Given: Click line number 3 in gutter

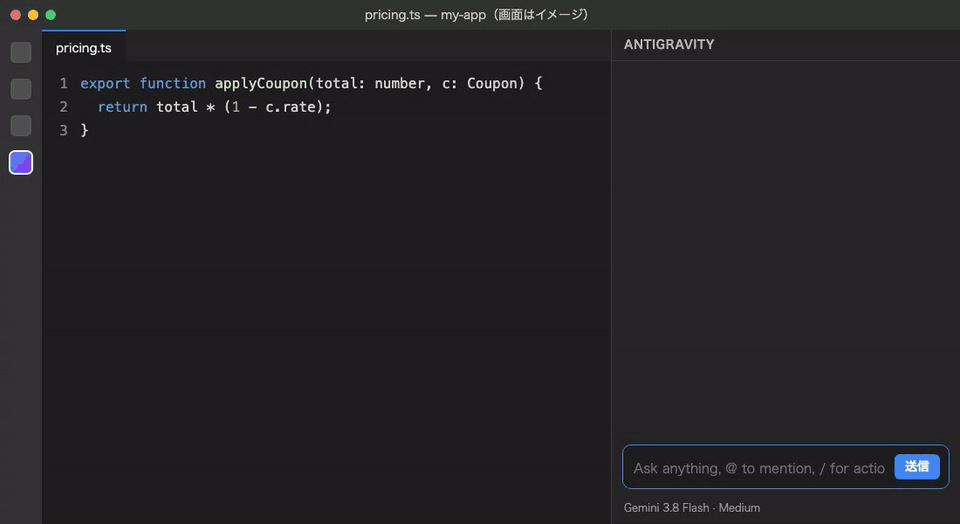Looking at the screenshot, I should [64, 130].
